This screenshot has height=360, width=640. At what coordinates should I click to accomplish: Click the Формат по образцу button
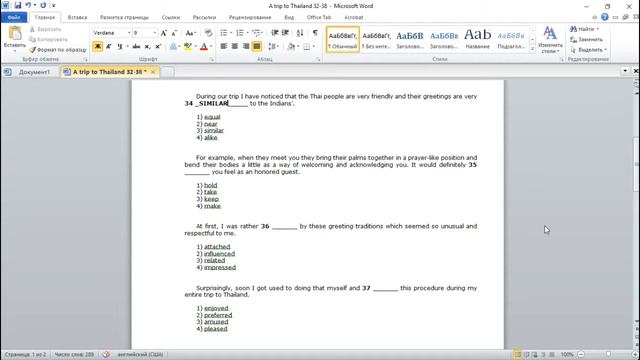click(x=58, y=50)
